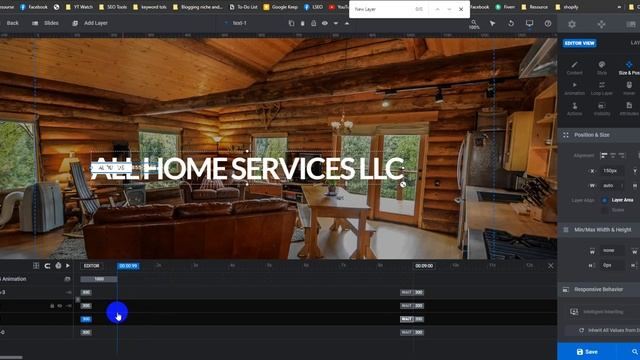Select the pointer selection tool
This screenshot has height=360, width=640.
click(x=493, y=23)
